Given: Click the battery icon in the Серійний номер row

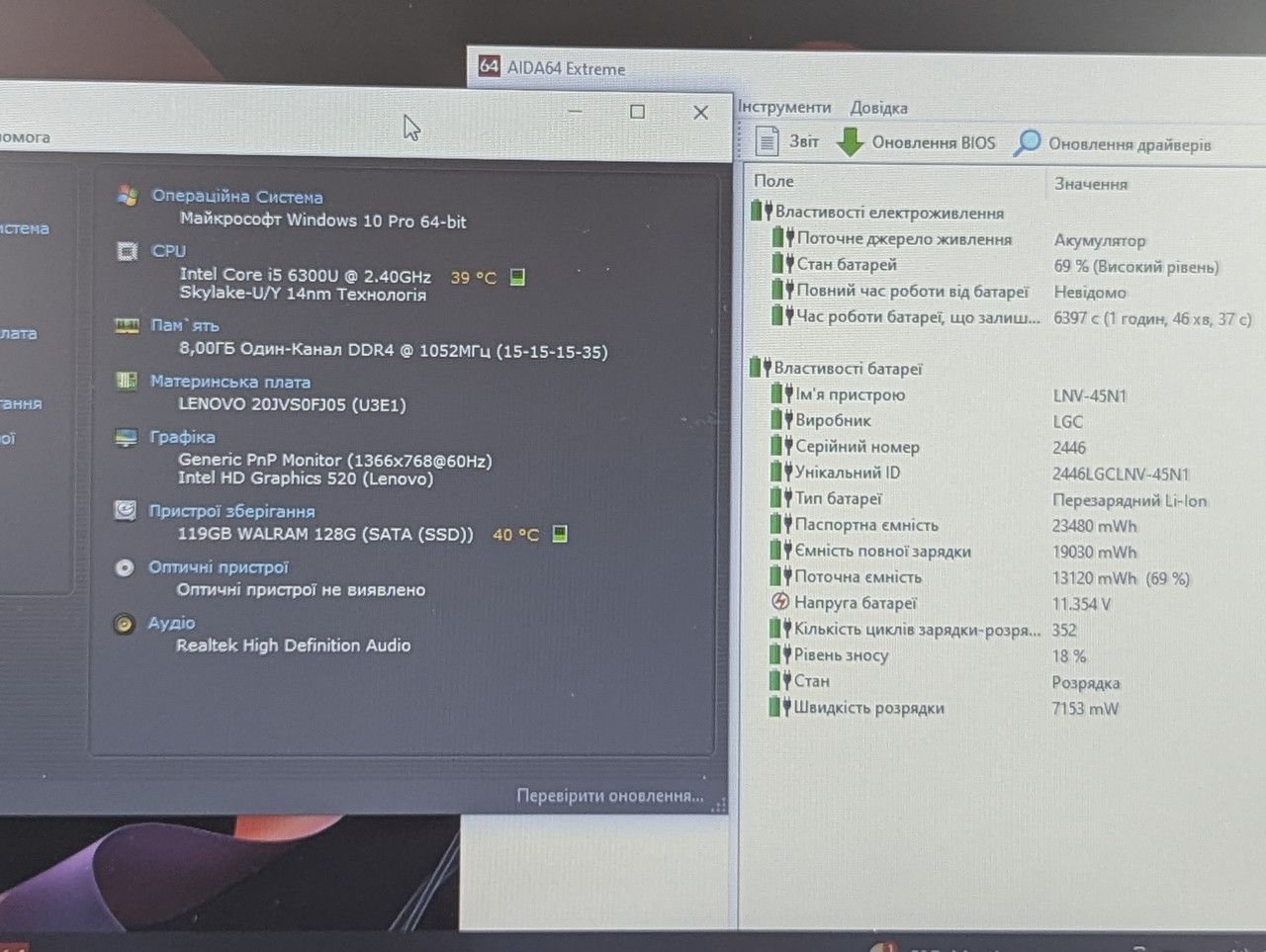Looking at the screenshot, I should 782,446.
